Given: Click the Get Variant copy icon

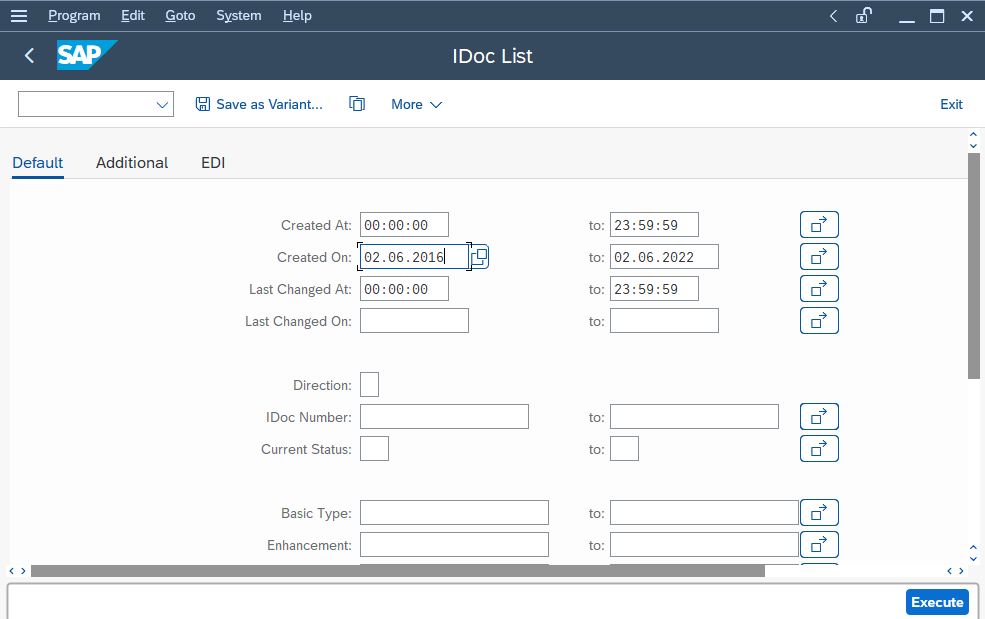Looking at the screenshot, I should (x=357, y=104).
